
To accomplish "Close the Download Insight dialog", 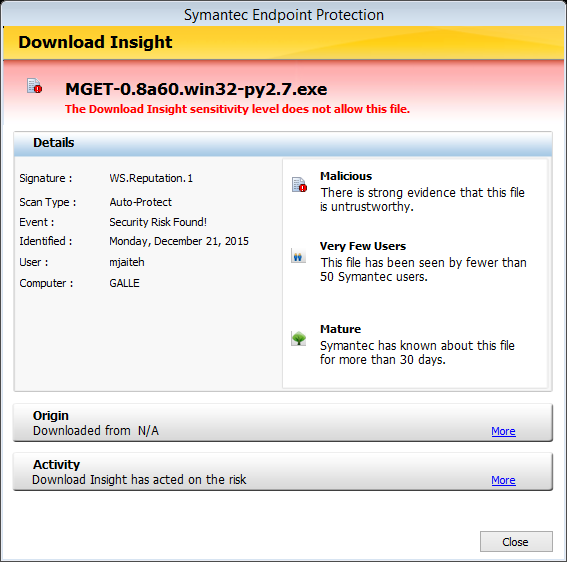I will point(516,541).
